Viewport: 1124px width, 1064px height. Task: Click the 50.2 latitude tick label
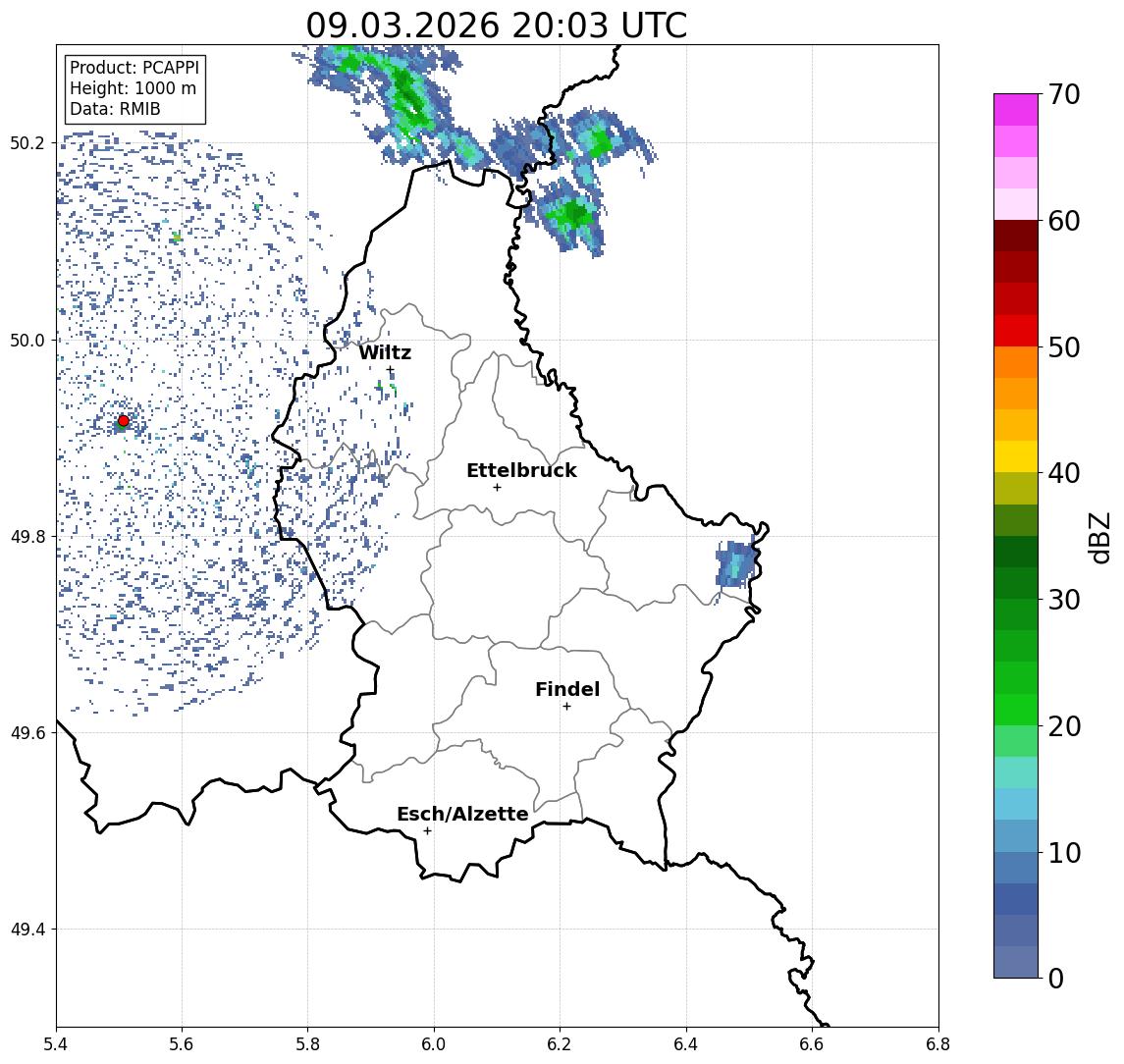tap(27, 142)
